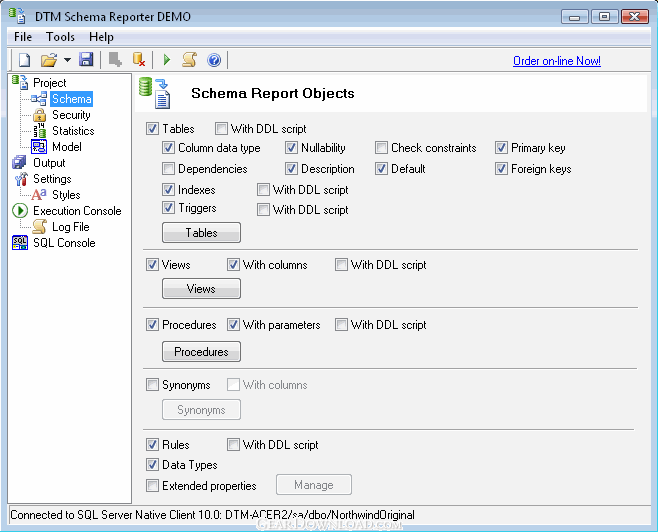Click the Security padlock icon
This screenshot has width=658, height=532.
[x=39, y=115]
